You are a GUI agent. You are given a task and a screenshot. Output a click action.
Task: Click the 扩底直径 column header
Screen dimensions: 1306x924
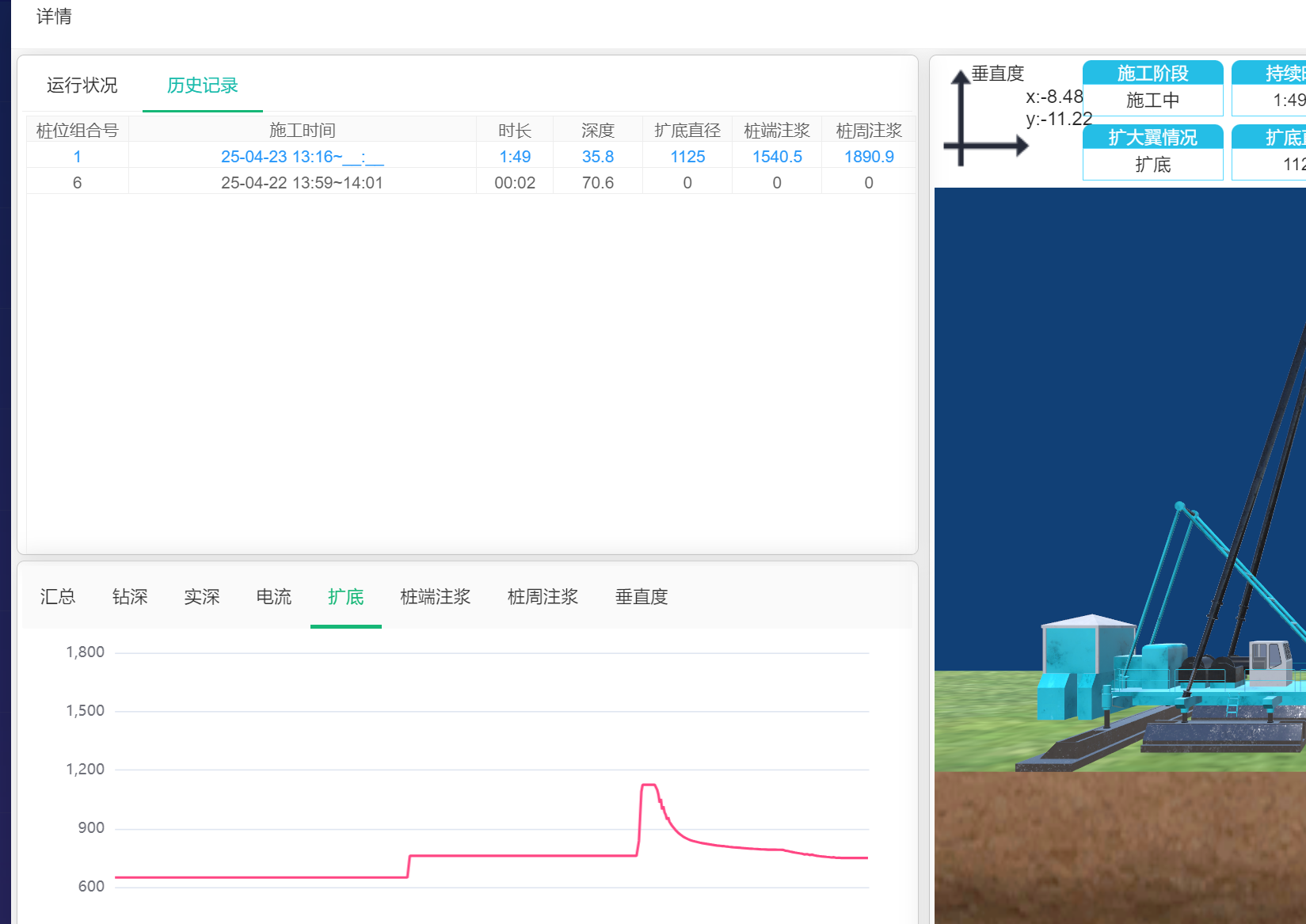point(687,131)
